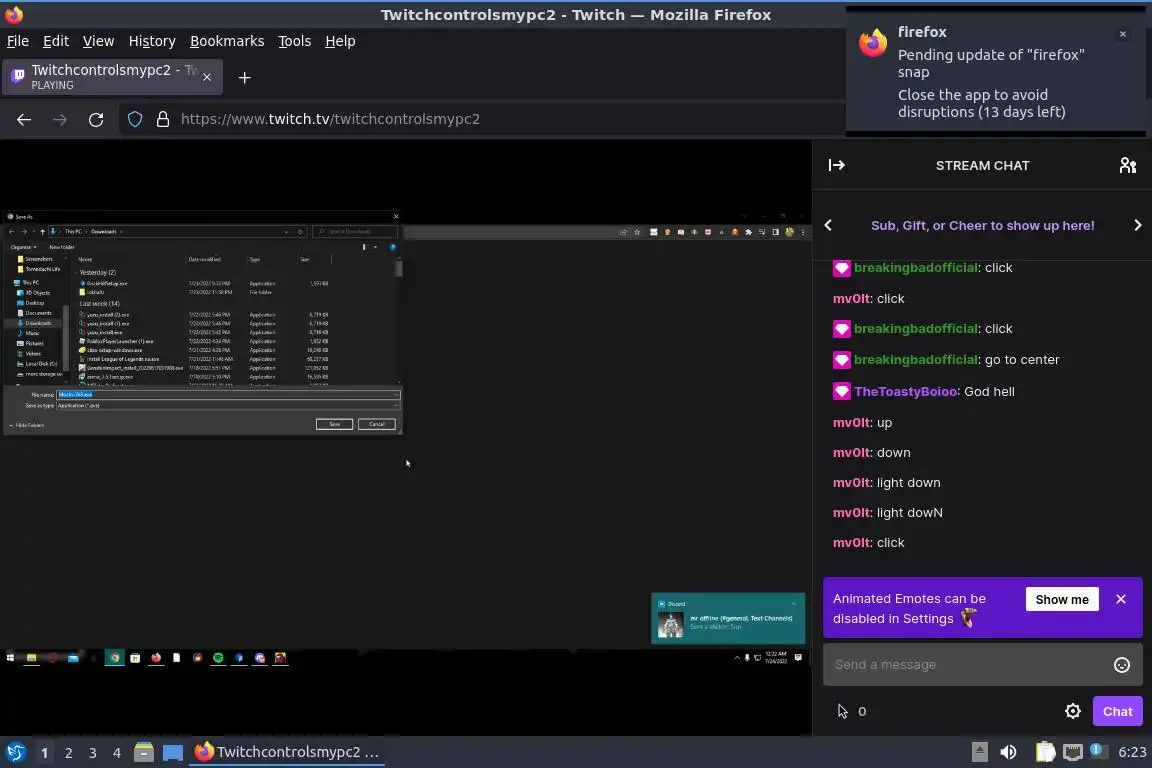1152x768 pixels.
Task: Click the channel points cursor icon
Action: click(843, 711)
